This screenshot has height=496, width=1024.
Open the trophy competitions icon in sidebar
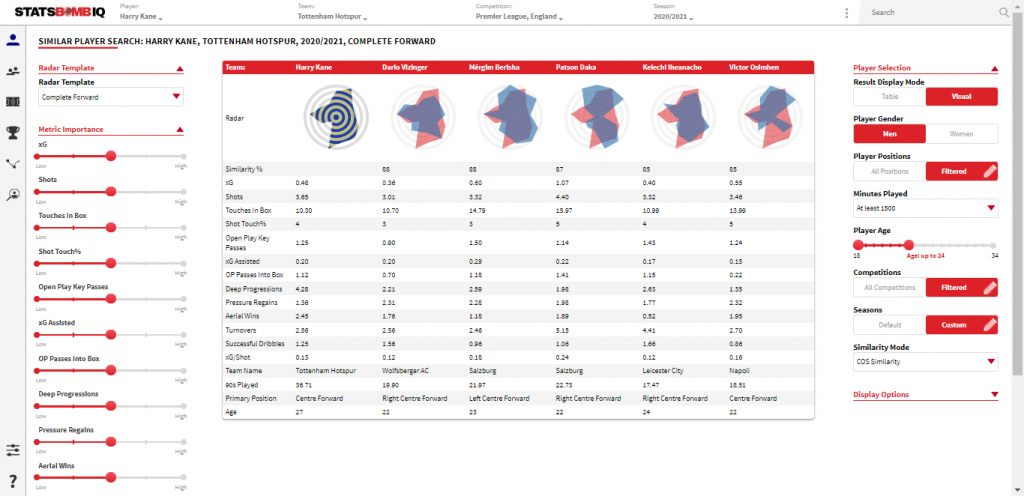click(x=12, y=133)
